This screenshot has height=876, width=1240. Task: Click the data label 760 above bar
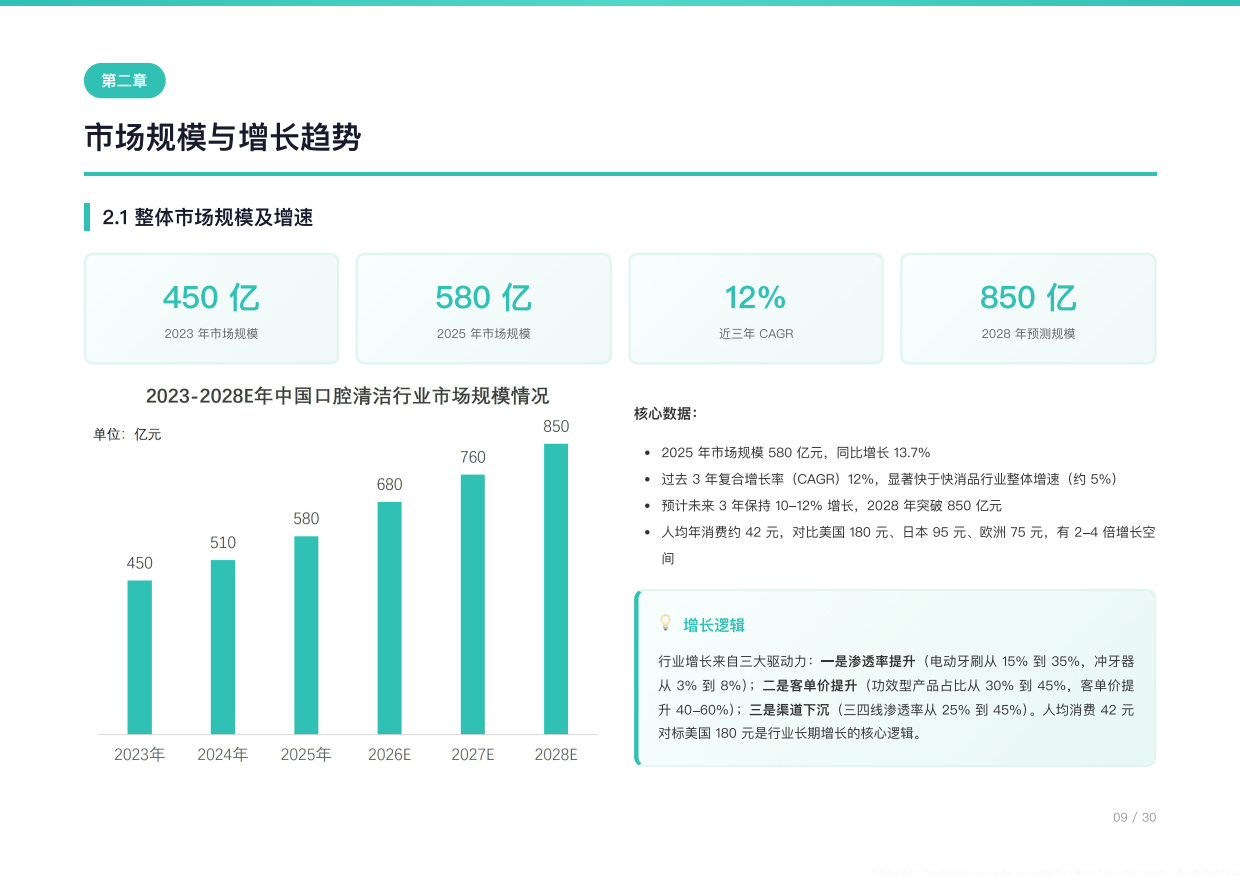473,457
